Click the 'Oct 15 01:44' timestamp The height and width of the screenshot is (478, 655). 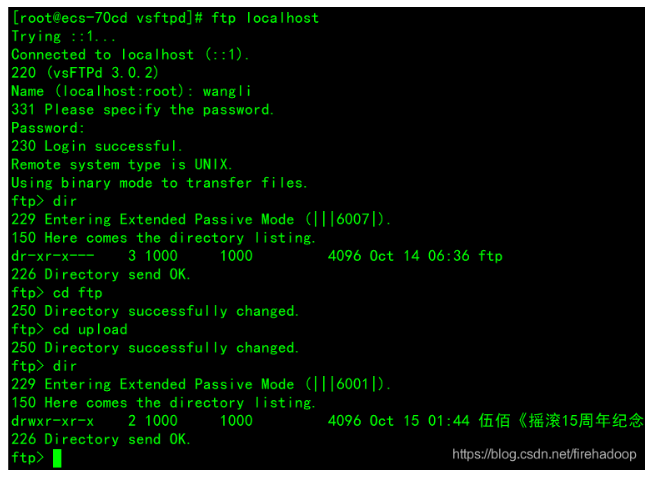[x=419, y=421]
